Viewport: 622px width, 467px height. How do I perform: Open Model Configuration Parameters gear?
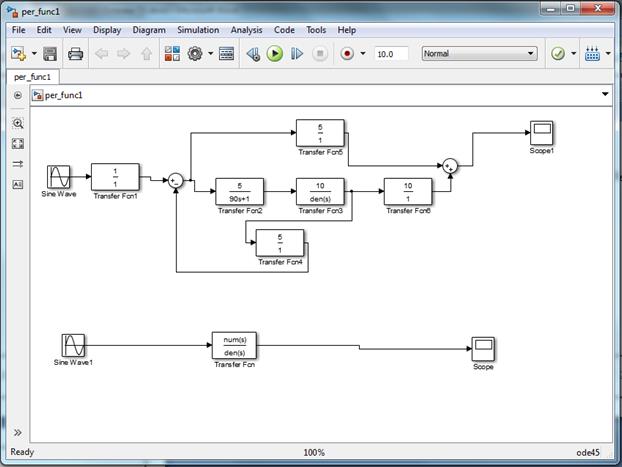195,54
